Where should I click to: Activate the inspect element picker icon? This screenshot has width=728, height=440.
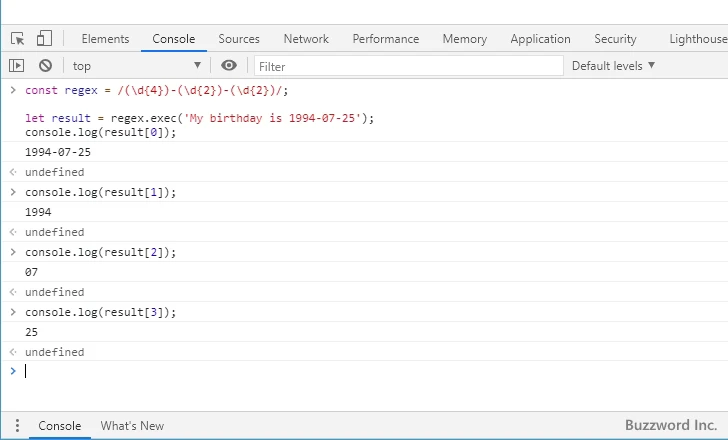18,39
